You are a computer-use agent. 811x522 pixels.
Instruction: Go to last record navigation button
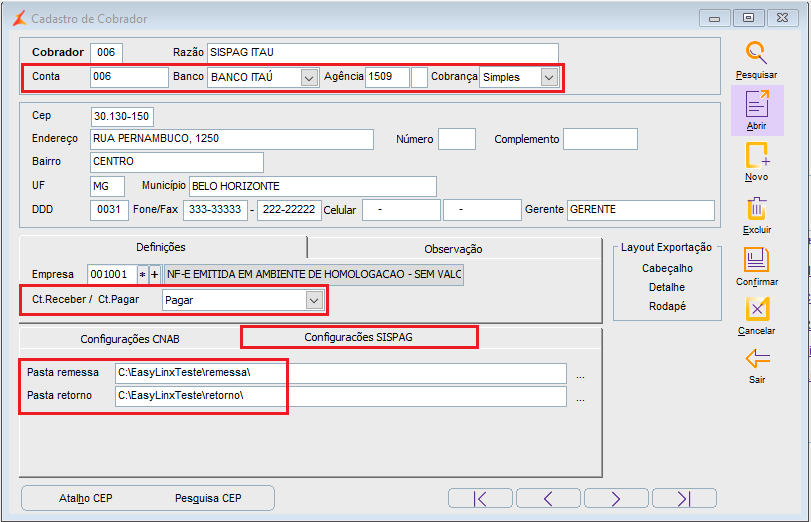tap(684, 499)
